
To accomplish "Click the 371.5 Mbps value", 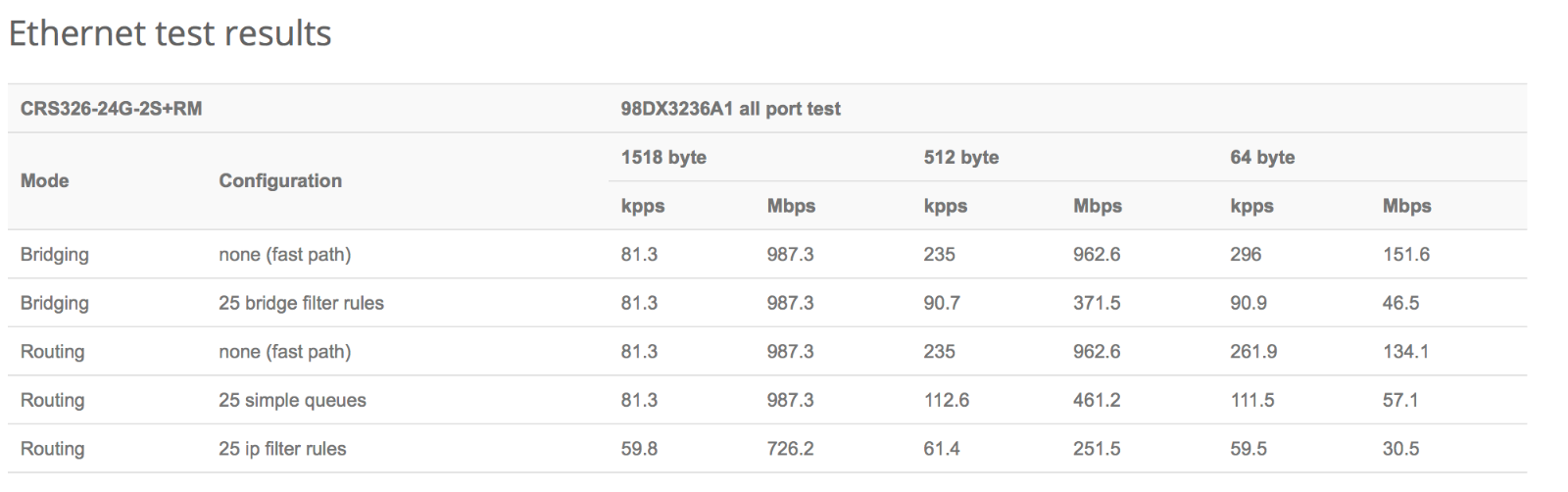I will (x=1096, y=303).
